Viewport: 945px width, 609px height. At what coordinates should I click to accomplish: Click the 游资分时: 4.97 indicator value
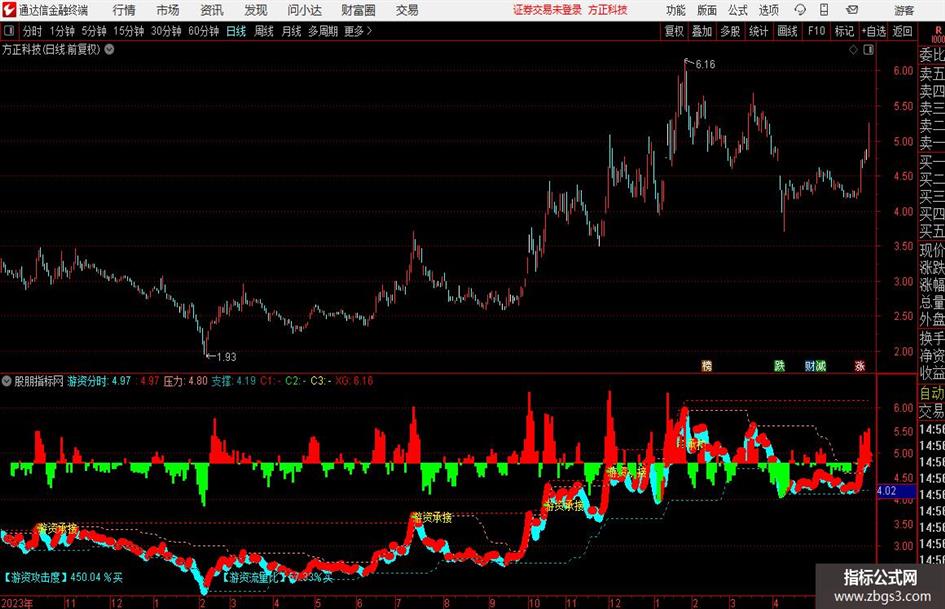99,381
